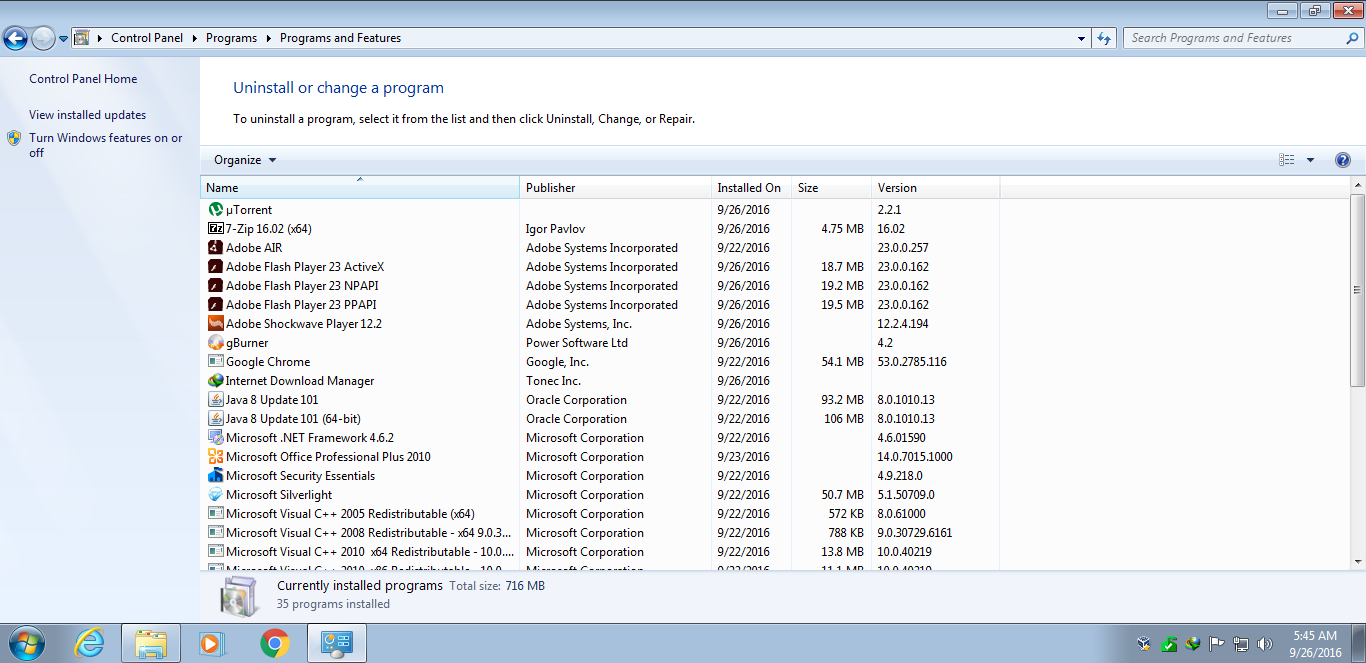Select Visual C++ 2008 Redistributable icon
This screenshot has width=1366, height=663.
click(216, 533)
